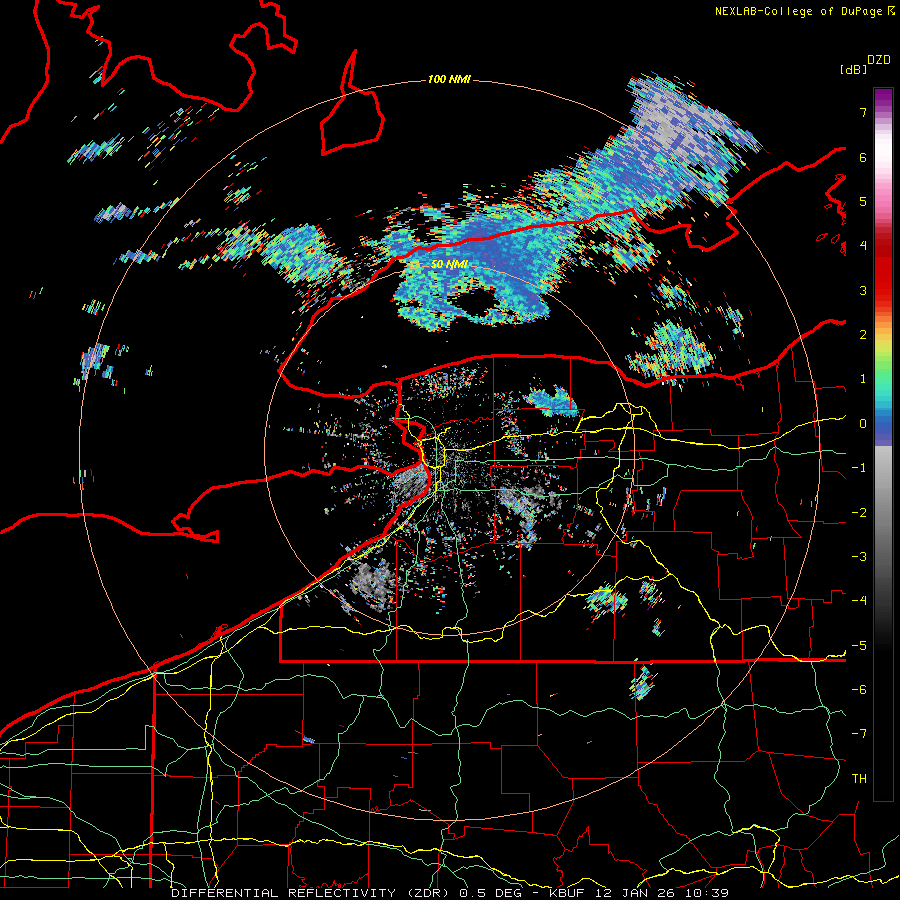
Task: Click the 0 value on color scale
Action: pos(863,424)
